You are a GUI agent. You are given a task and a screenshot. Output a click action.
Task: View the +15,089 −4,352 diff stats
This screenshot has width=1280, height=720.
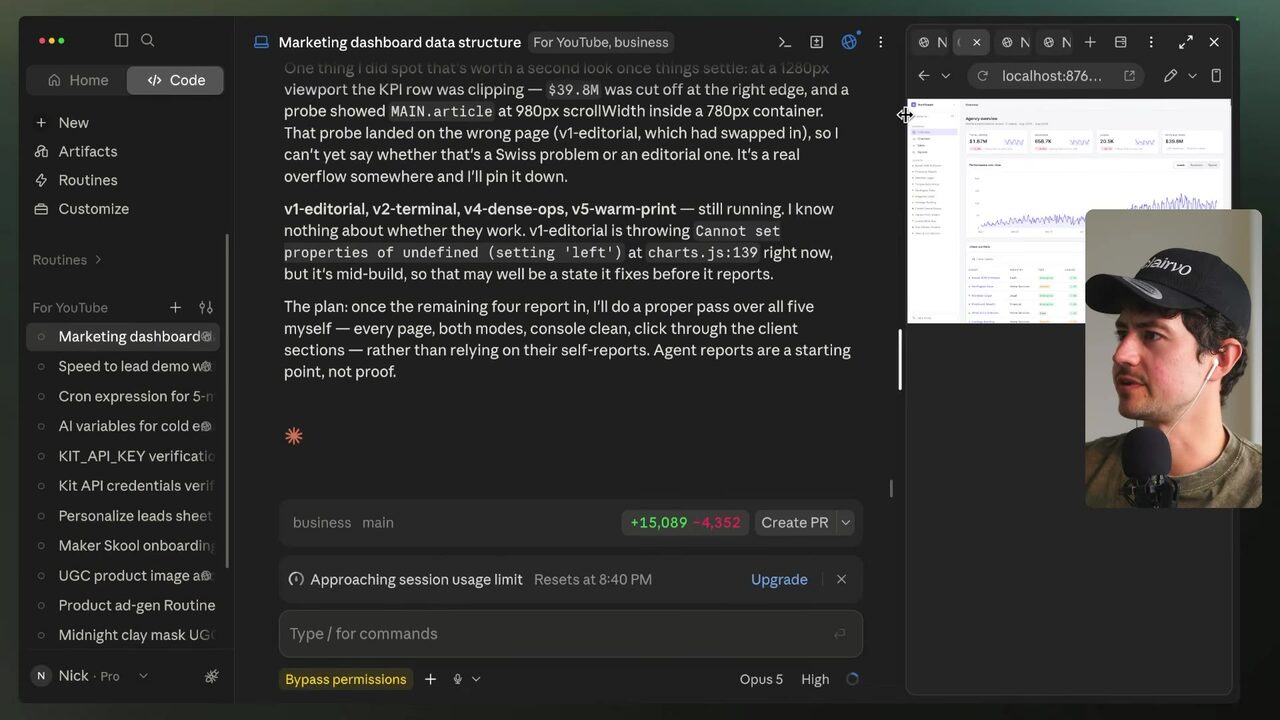coord(685,523)
